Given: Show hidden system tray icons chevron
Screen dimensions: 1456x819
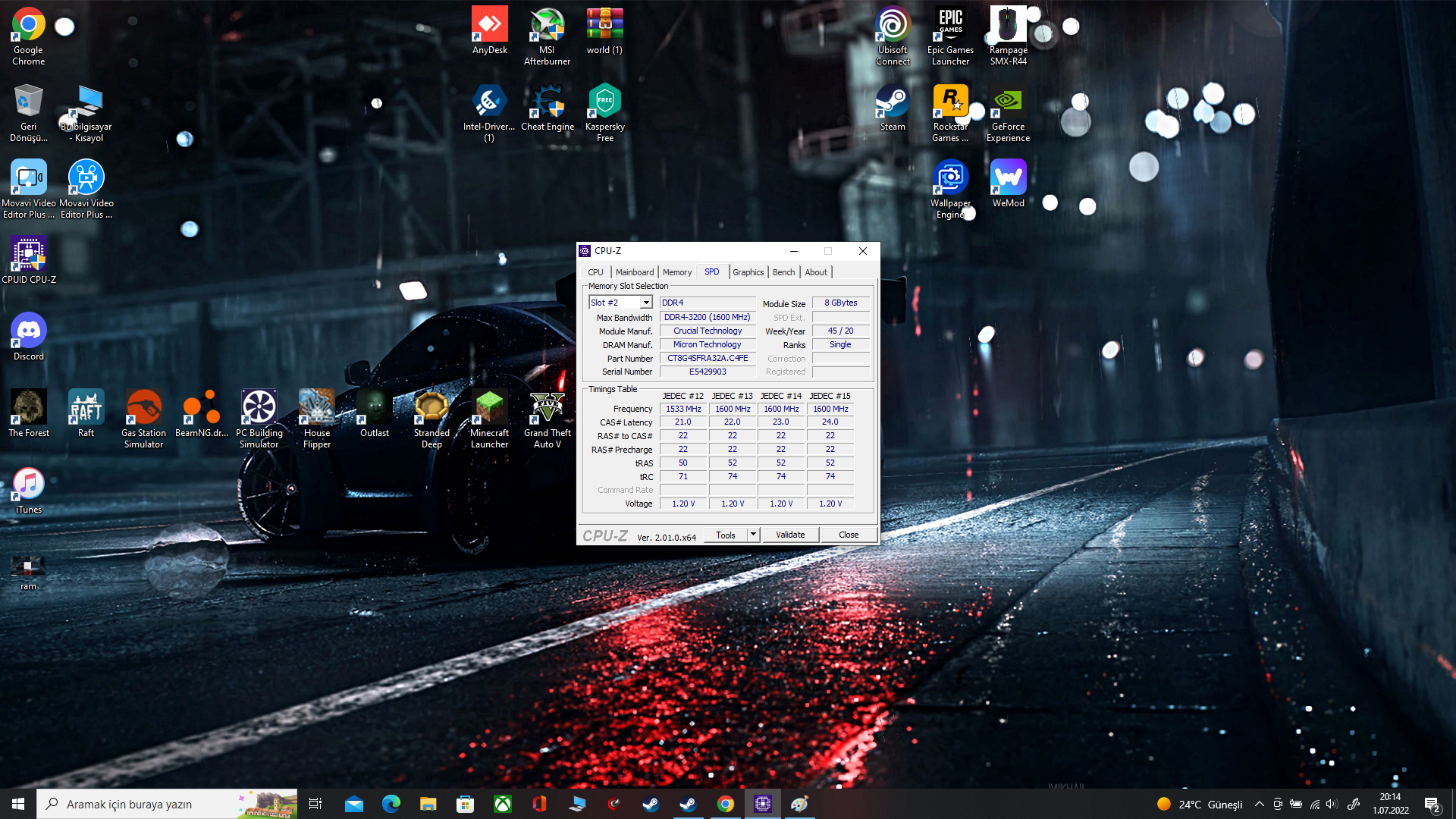Looking at the screenshot, I should point(1259,804).
